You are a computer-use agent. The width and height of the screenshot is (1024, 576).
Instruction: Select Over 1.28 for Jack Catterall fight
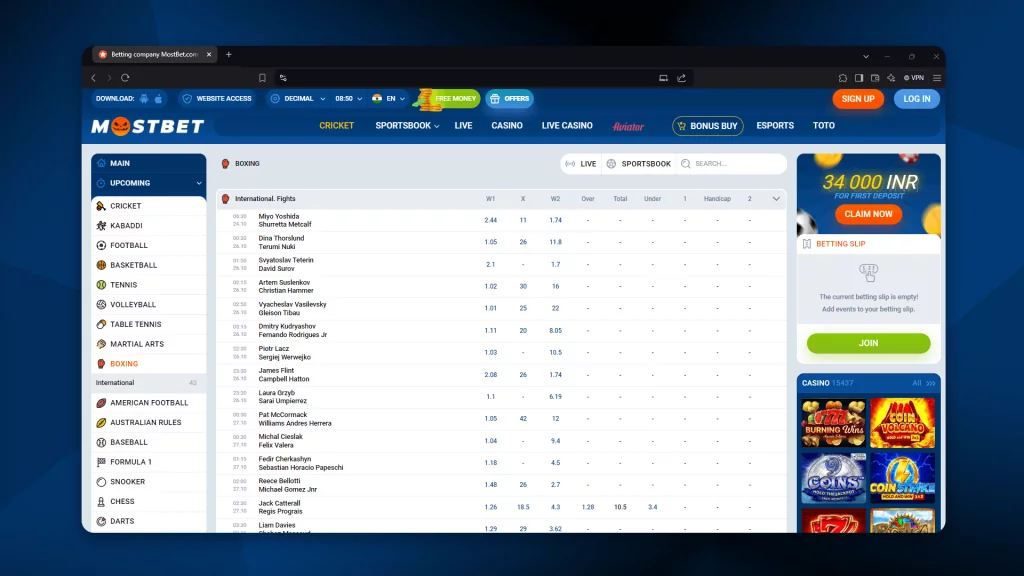(x=588, y=507)
